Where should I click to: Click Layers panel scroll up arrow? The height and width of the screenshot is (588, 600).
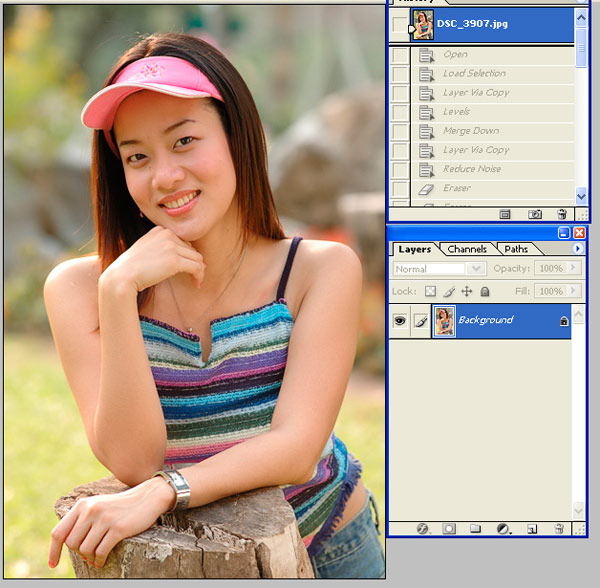[x=578, y=314]
